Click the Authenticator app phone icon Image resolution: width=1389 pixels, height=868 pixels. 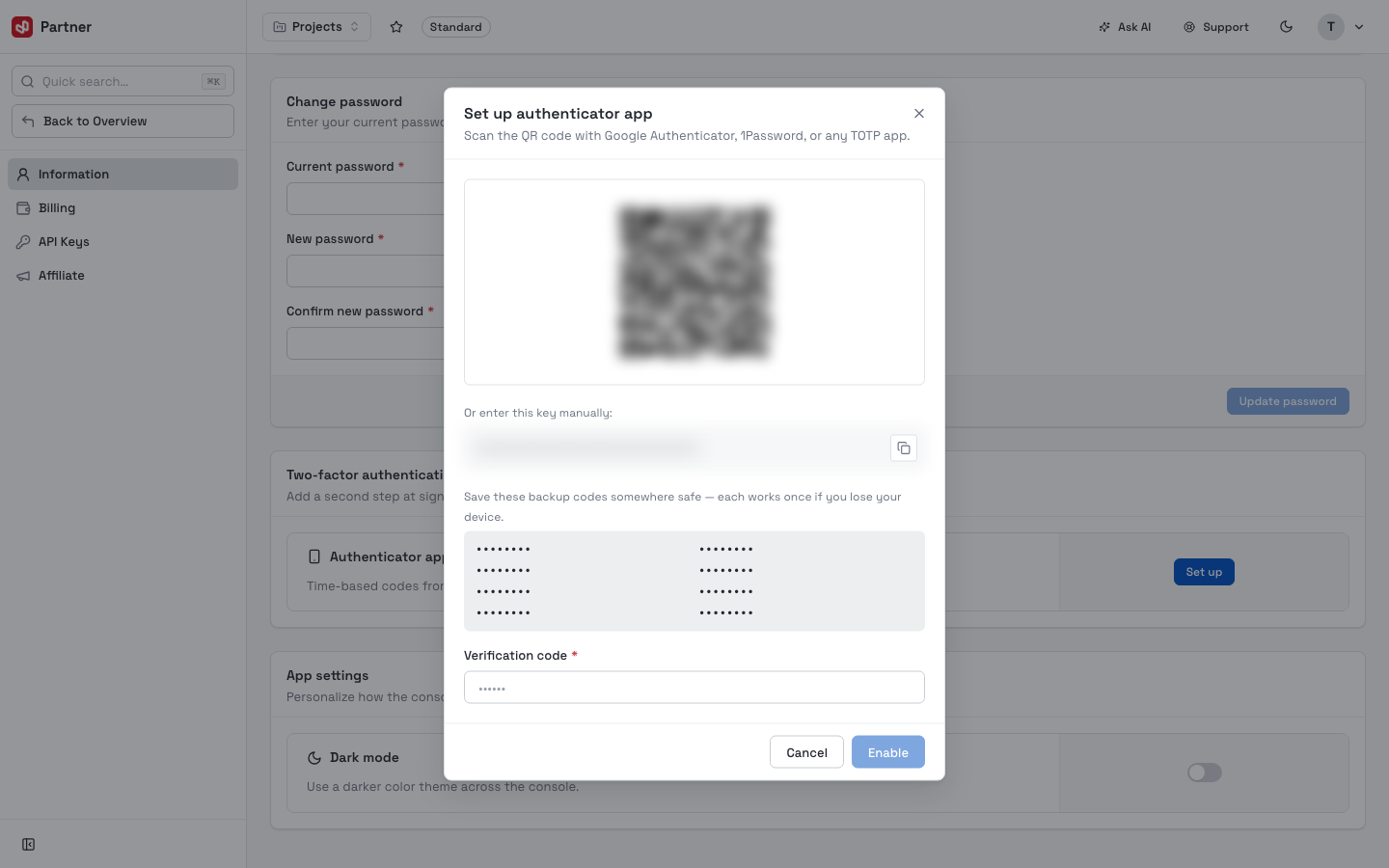pyautogui.click(x=314, y=556)
